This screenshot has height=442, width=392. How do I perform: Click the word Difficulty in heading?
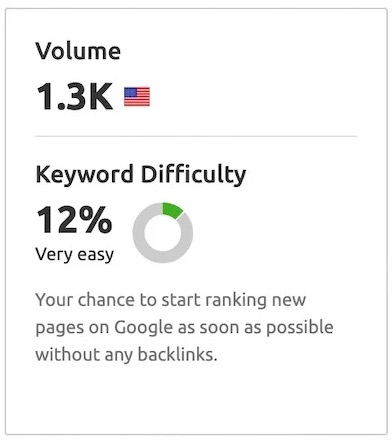[193, 175]
